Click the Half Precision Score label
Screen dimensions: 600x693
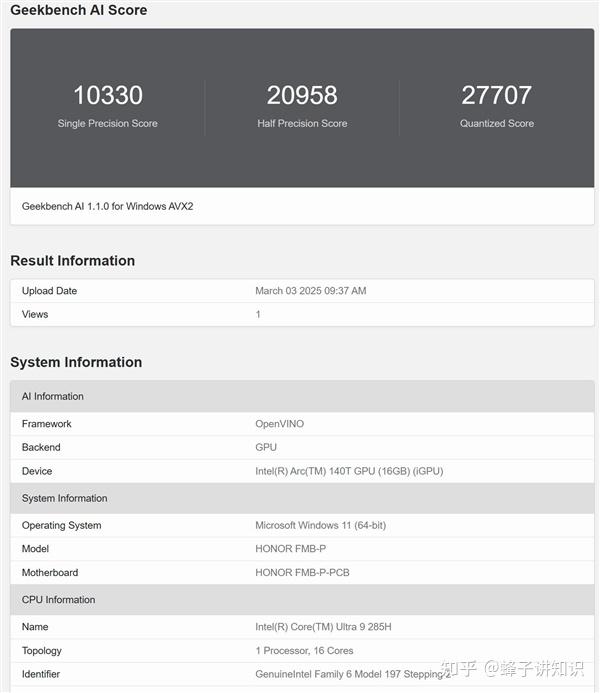coord(302,123)
